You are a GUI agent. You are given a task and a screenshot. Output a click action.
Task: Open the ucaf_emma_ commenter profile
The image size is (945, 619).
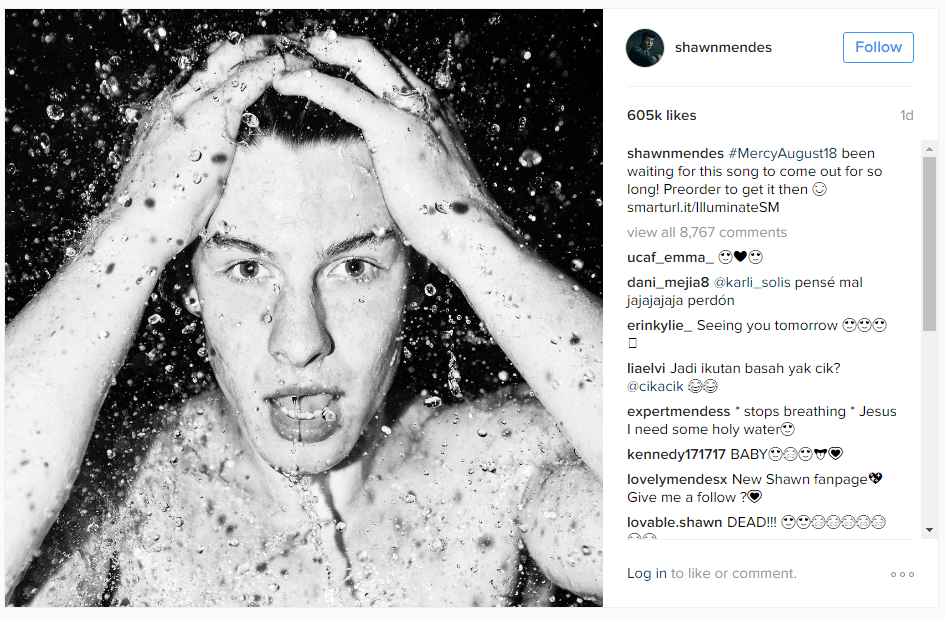pyautogui.click(x=670, y=257)
